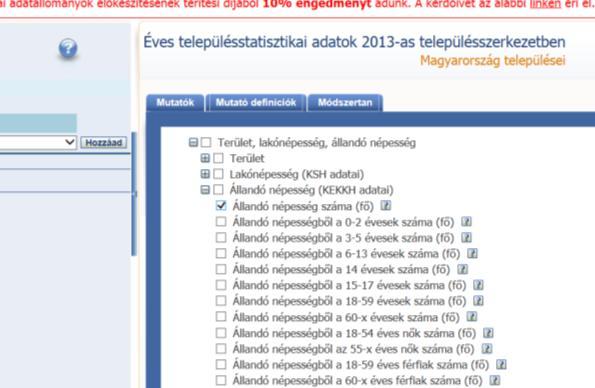Click the Éves településstatisztikai adatok page title
The width and height of the screenshot is (595, 388).
click(x=354, y=42)
